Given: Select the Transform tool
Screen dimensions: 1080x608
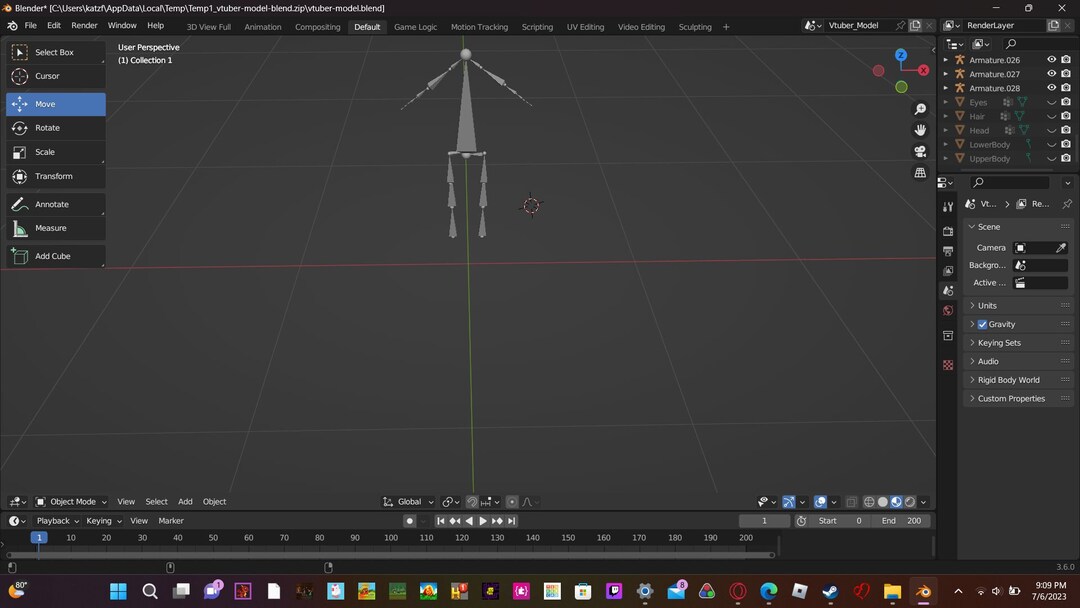Looking at the screenshot, I should pos(56,176).
